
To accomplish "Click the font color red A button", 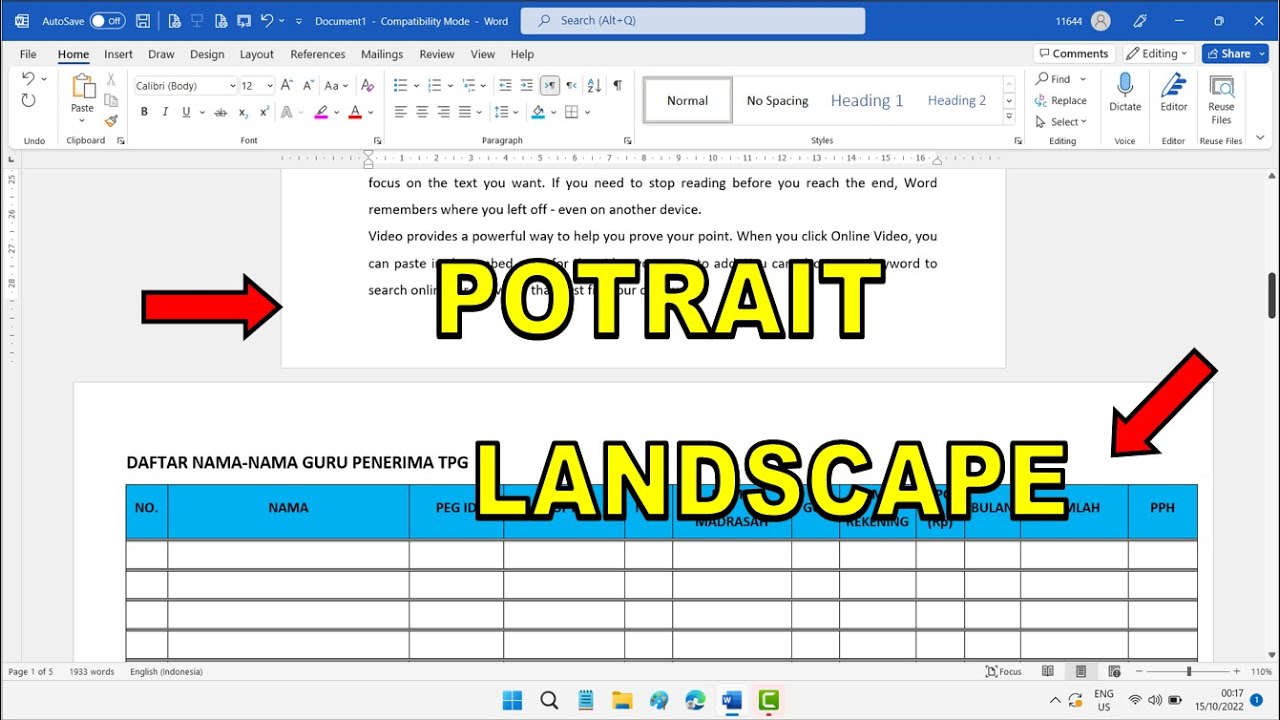I will pyautogui.click(x=355, y=112).
